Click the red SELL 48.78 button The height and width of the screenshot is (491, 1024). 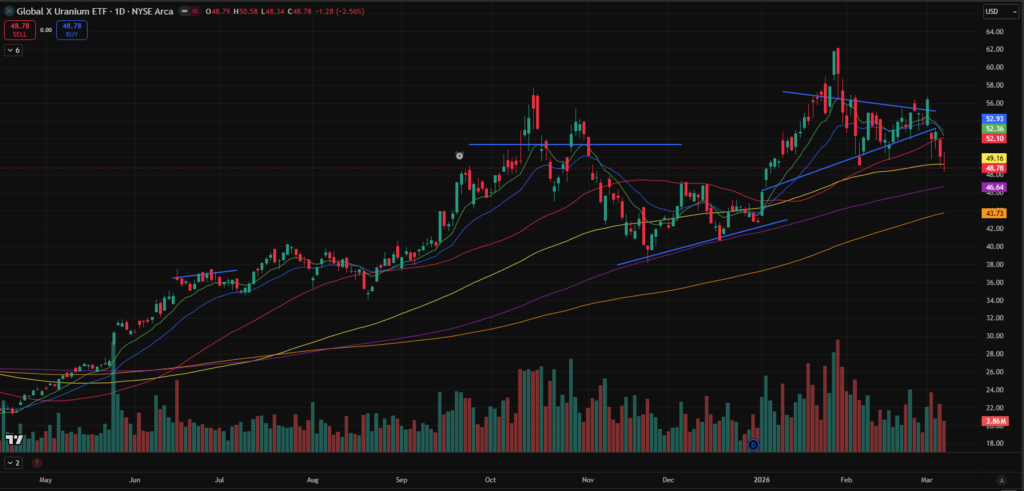(17, 31)
